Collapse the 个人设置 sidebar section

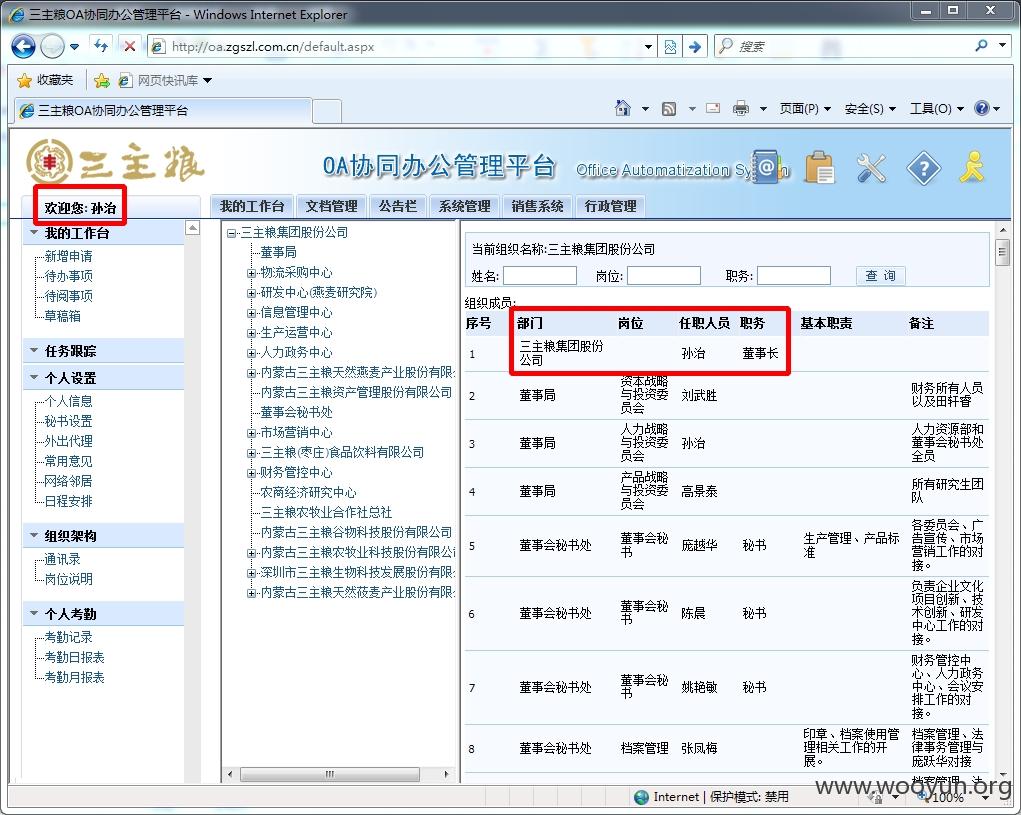tap(35, 377)
